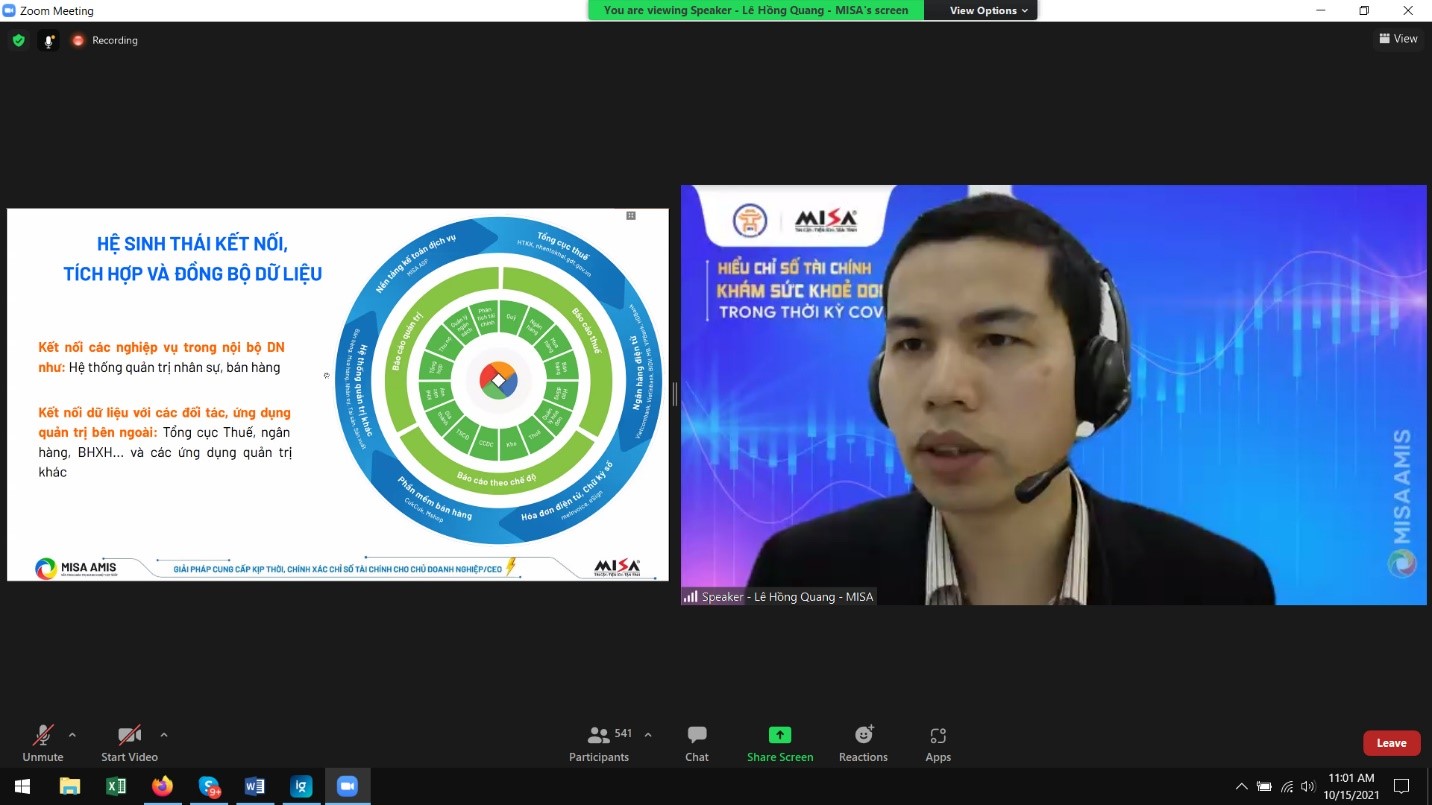The width and height of the screenshot is (1432, 805).
Task: Start the video camera
Action: tap(129, 743)
